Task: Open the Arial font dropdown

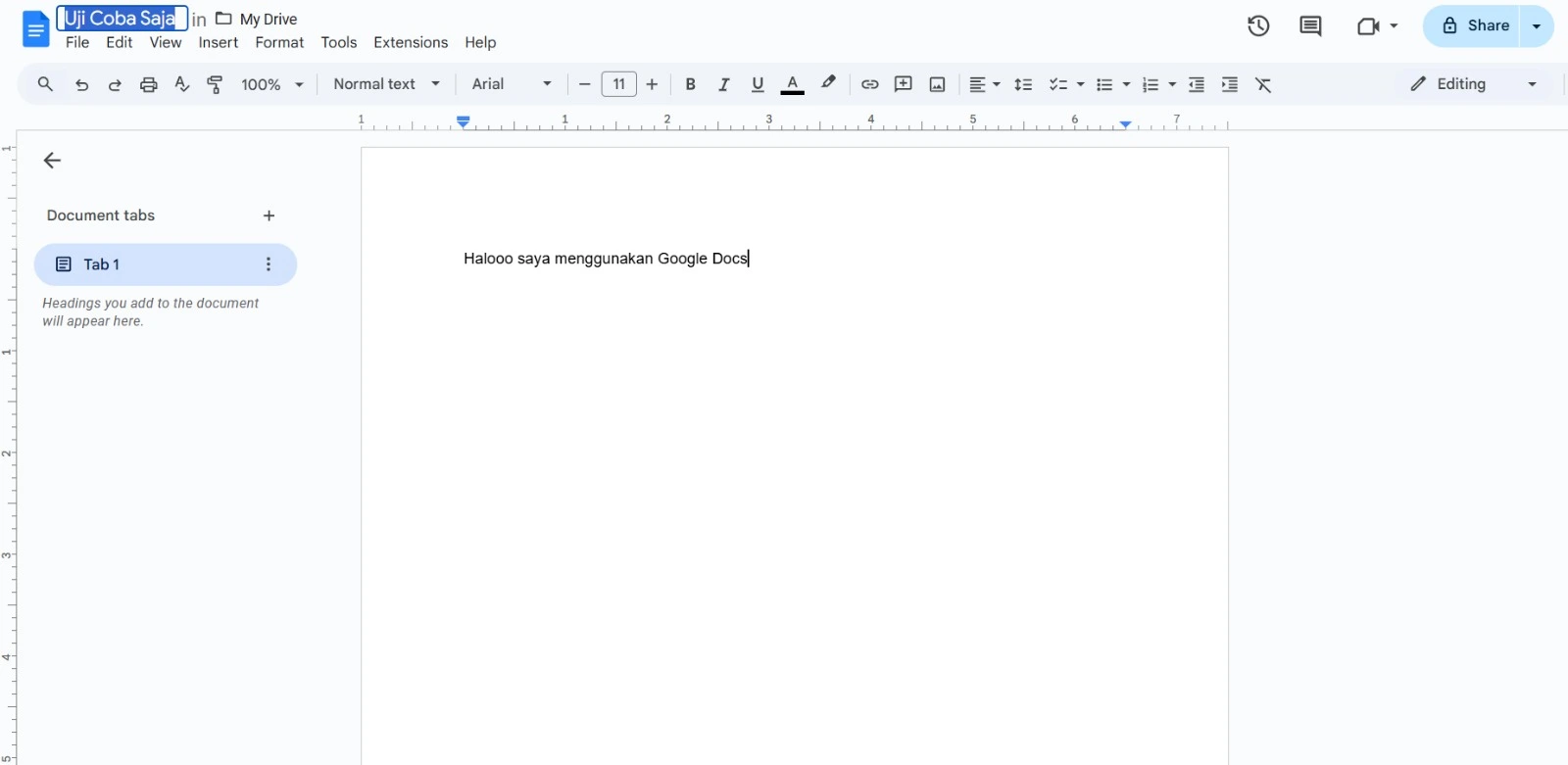Action: coord(512,84)
